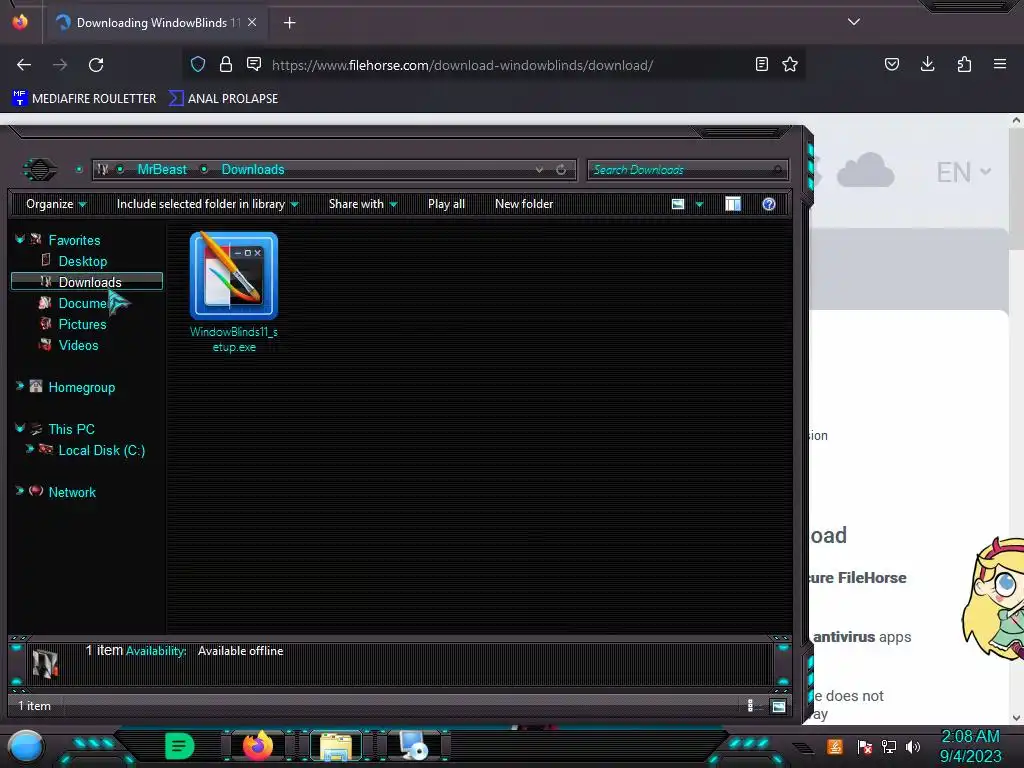The height and width of the screenshot is (768, 1024).
Task: Open Explorer help icon
Action: pyautogui.click(x=769, y=204)
